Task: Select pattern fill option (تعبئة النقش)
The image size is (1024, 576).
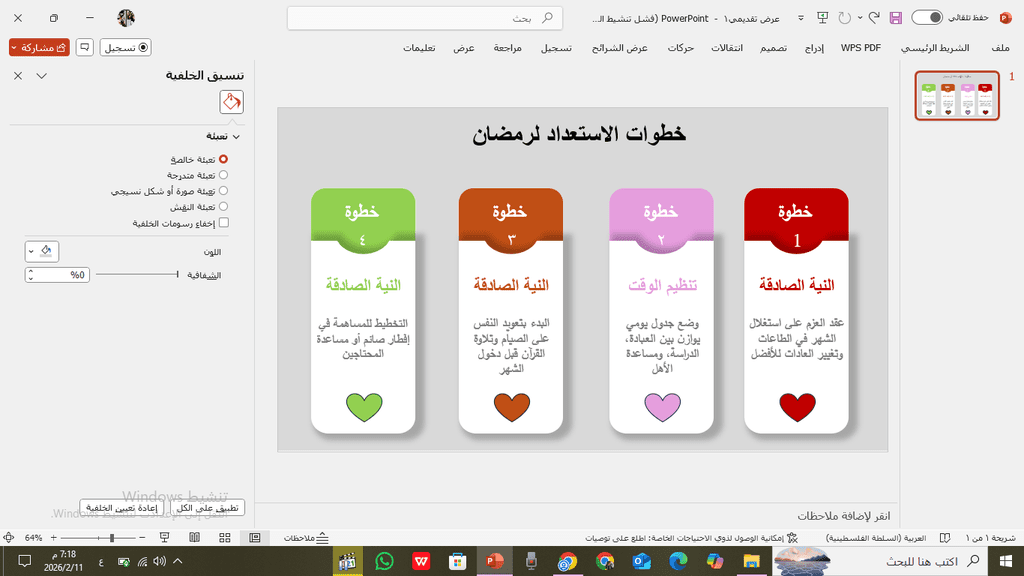Action: tap(223, 206)
